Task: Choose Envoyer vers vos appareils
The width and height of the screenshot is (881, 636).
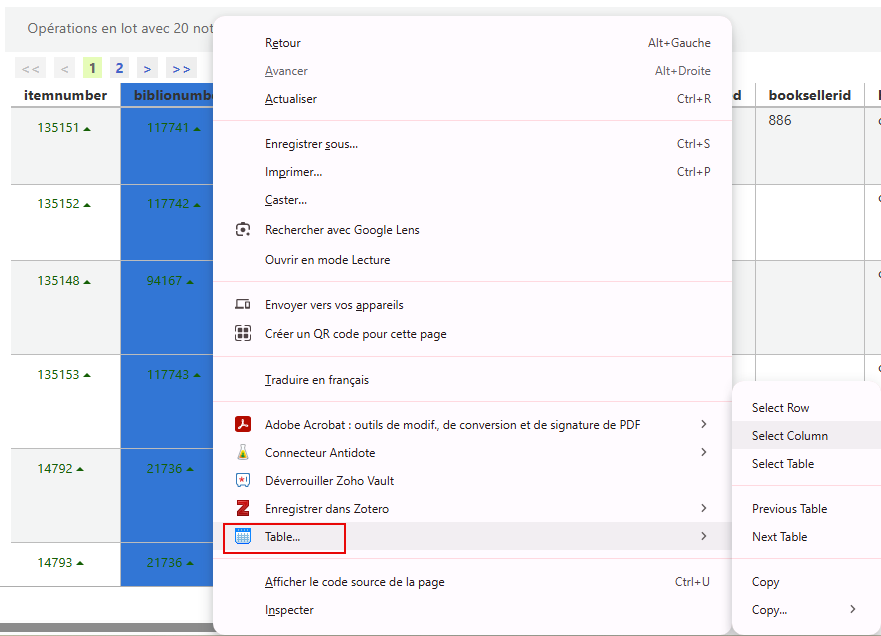Action: [x=472, y=305]
